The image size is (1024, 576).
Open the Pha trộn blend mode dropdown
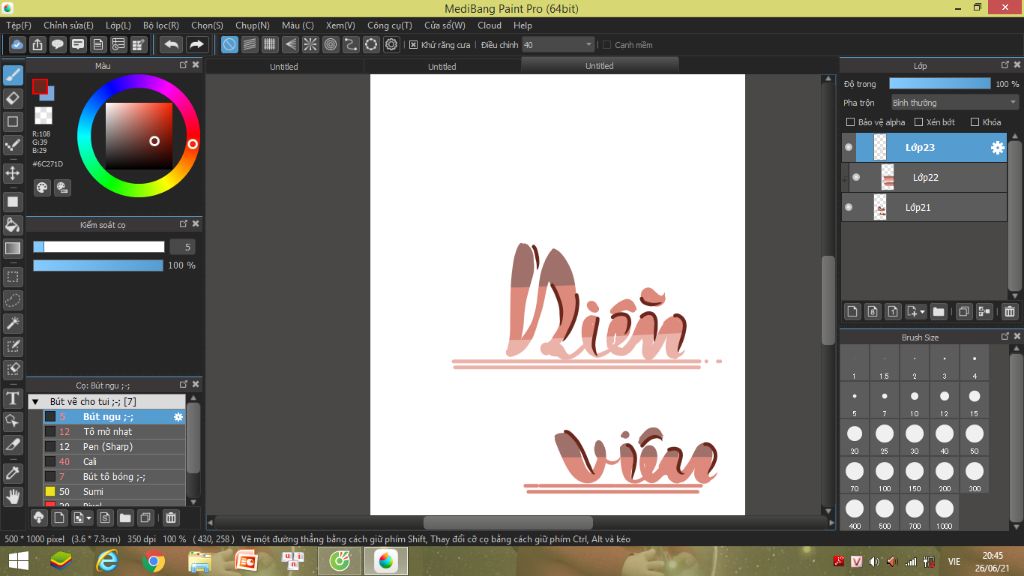coord(955,103)
